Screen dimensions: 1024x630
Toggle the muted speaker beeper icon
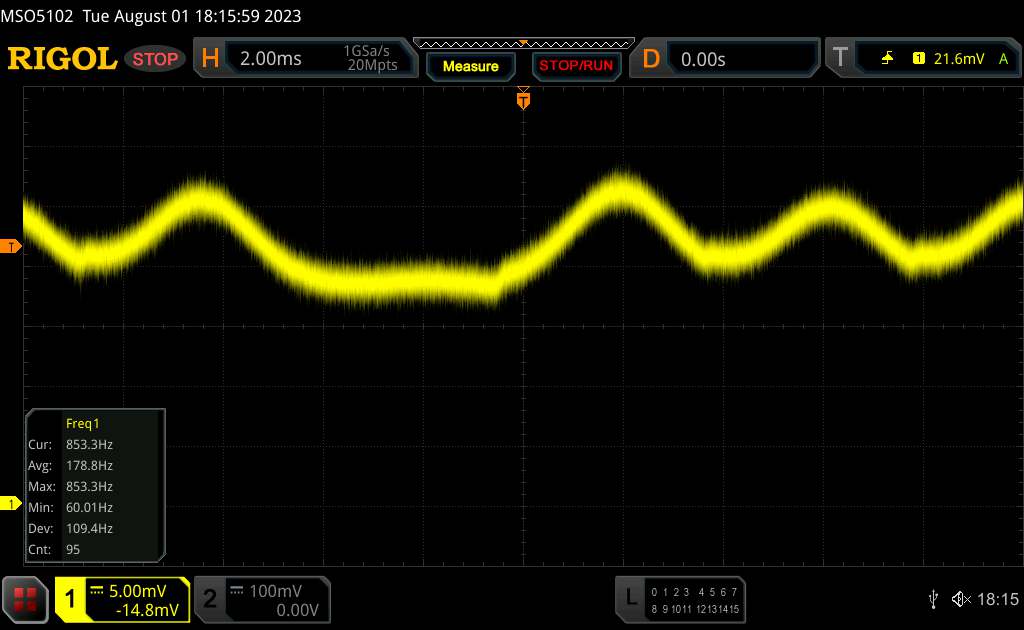click(960, 599)
